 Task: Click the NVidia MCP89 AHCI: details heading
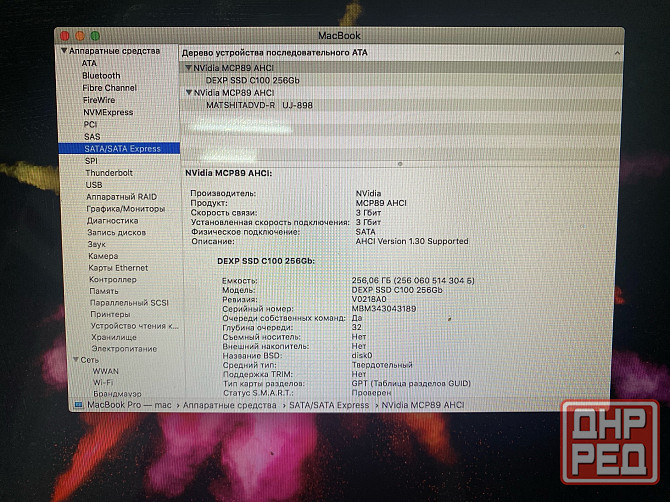tap(229, 173)
